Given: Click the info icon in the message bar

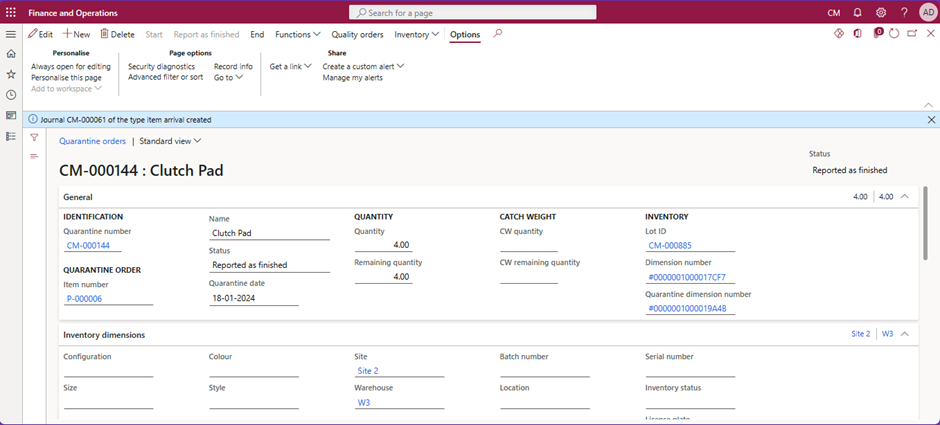Looking at the screenshot, I should [x=33, y=120].
